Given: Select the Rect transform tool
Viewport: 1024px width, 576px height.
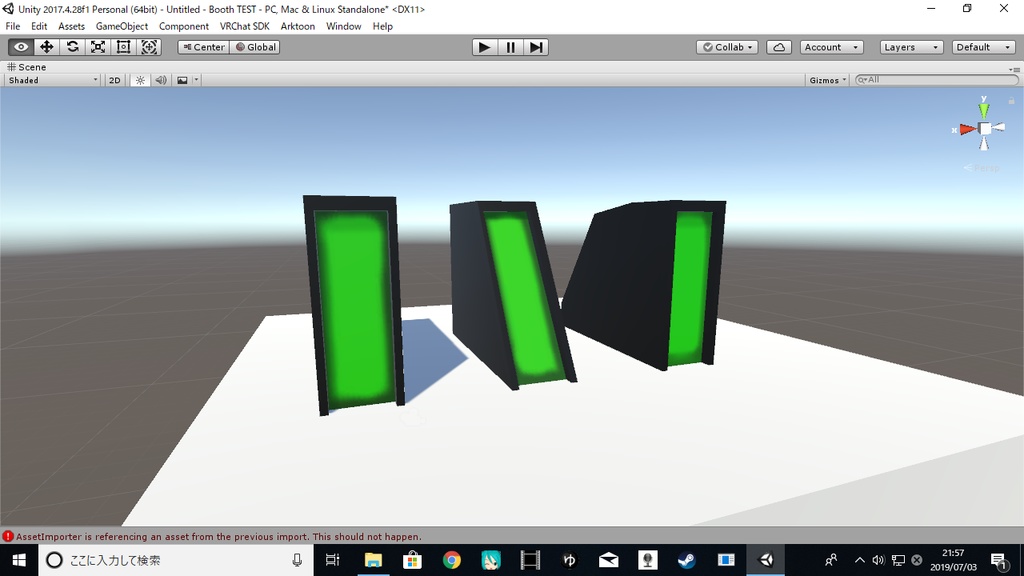Looking at the screenshot, I should pyautogui.click(x=123, y=47).
